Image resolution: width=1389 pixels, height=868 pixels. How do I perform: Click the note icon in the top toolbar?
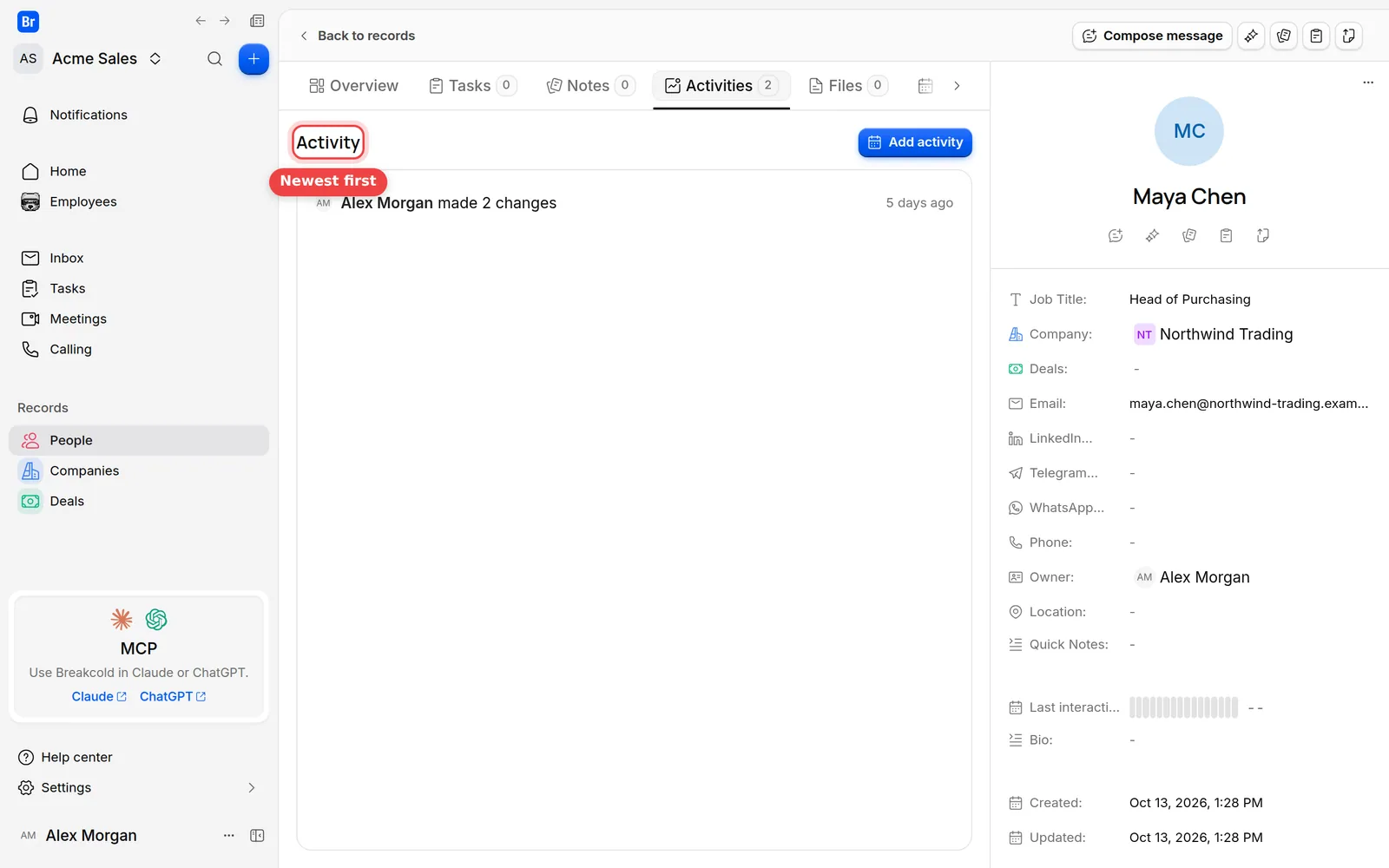pyautogui.click(x=1284, y=36)
